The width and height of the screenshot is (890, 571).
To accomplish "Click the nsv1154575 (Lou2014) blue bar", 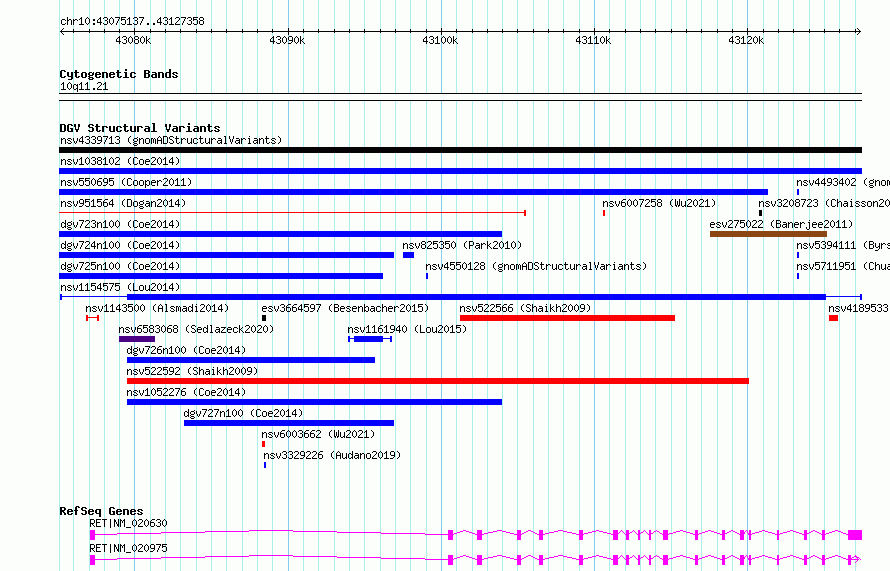I will click(x=461, y=297).
